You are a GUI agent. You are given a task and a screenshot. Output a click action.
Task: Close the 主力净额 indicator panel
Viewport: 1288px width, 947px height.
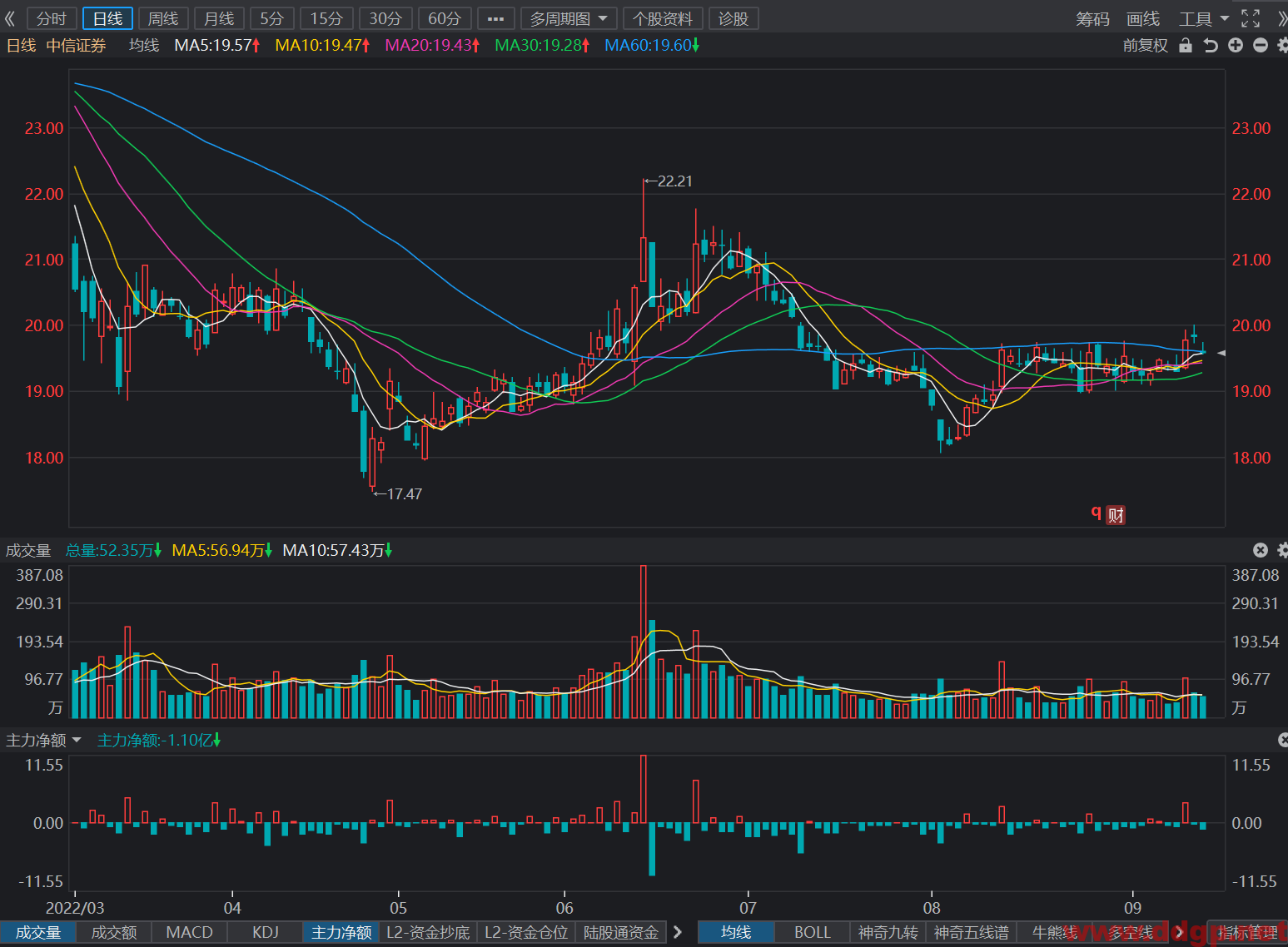pyautogui.click(x=1283, y=740)
